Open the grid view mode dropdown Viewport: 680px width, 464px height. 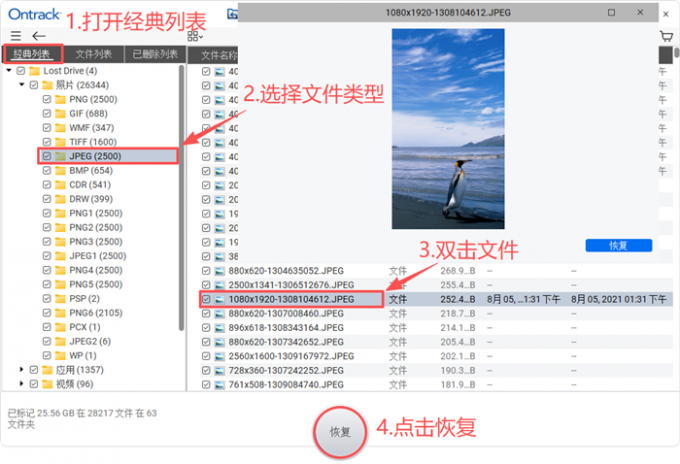pos(195,36)
